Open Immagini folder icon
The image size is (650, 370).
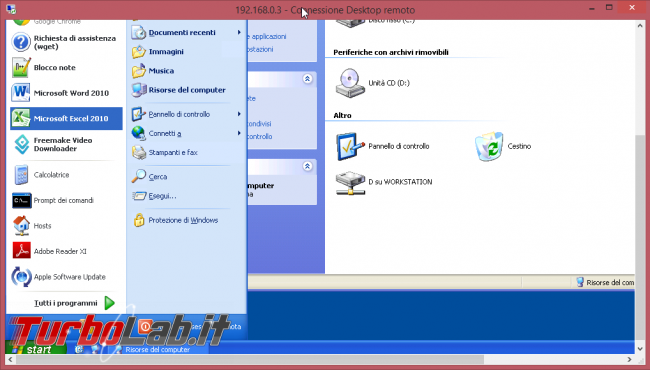[x=138, y=52]
